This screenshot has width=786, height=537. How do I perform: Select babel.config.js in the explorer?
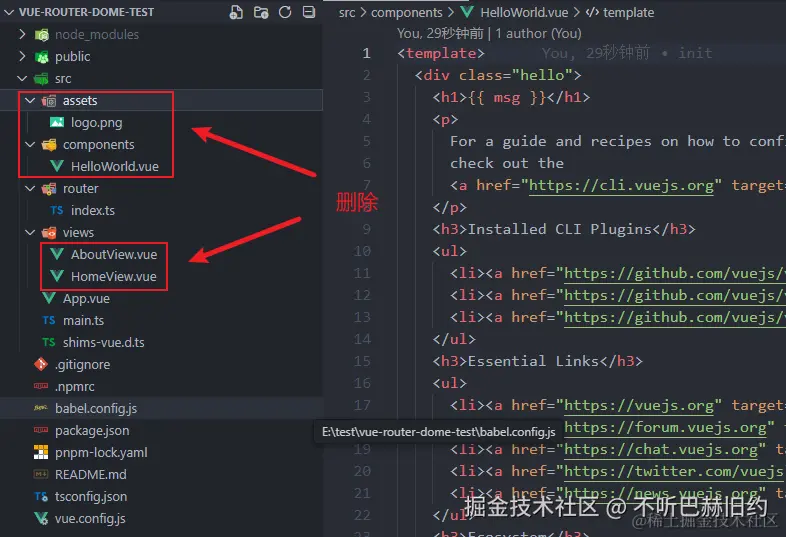[x=96, y=409]
